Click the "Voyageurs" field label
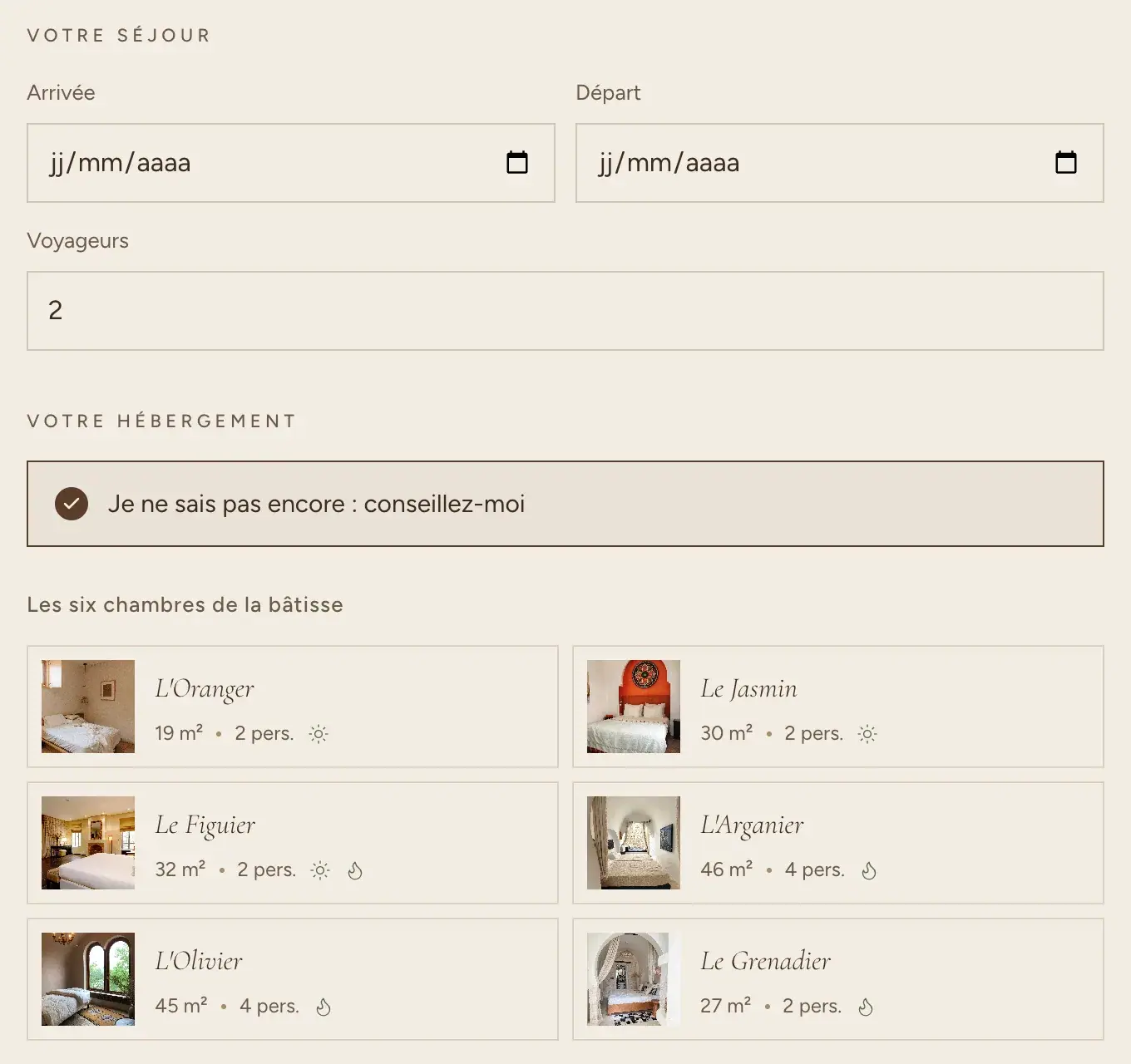The width and height of the screenshot is (1131, 1064). click(x=77, y=241)
